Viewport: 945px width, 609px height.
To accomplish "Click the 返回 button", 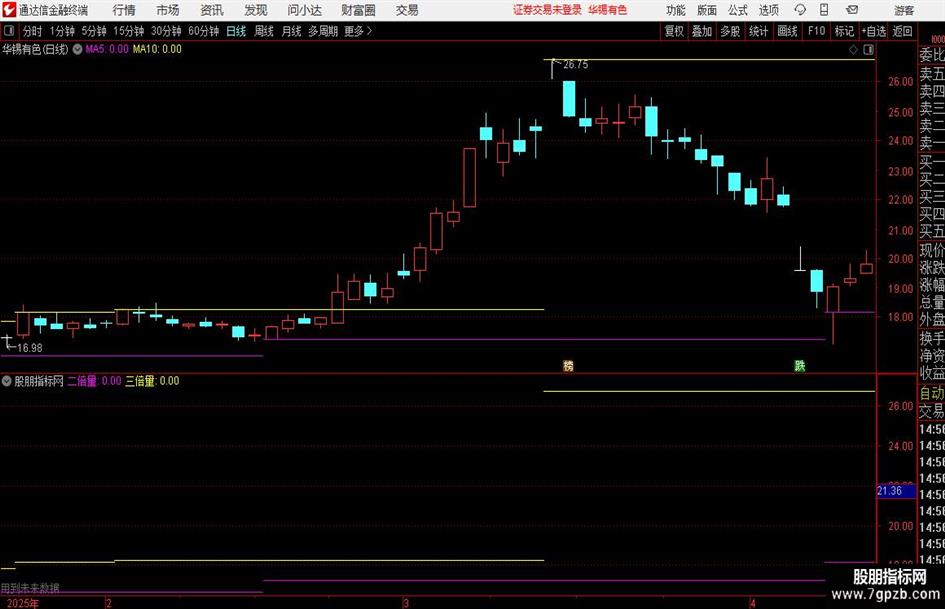I will [902, 31].
